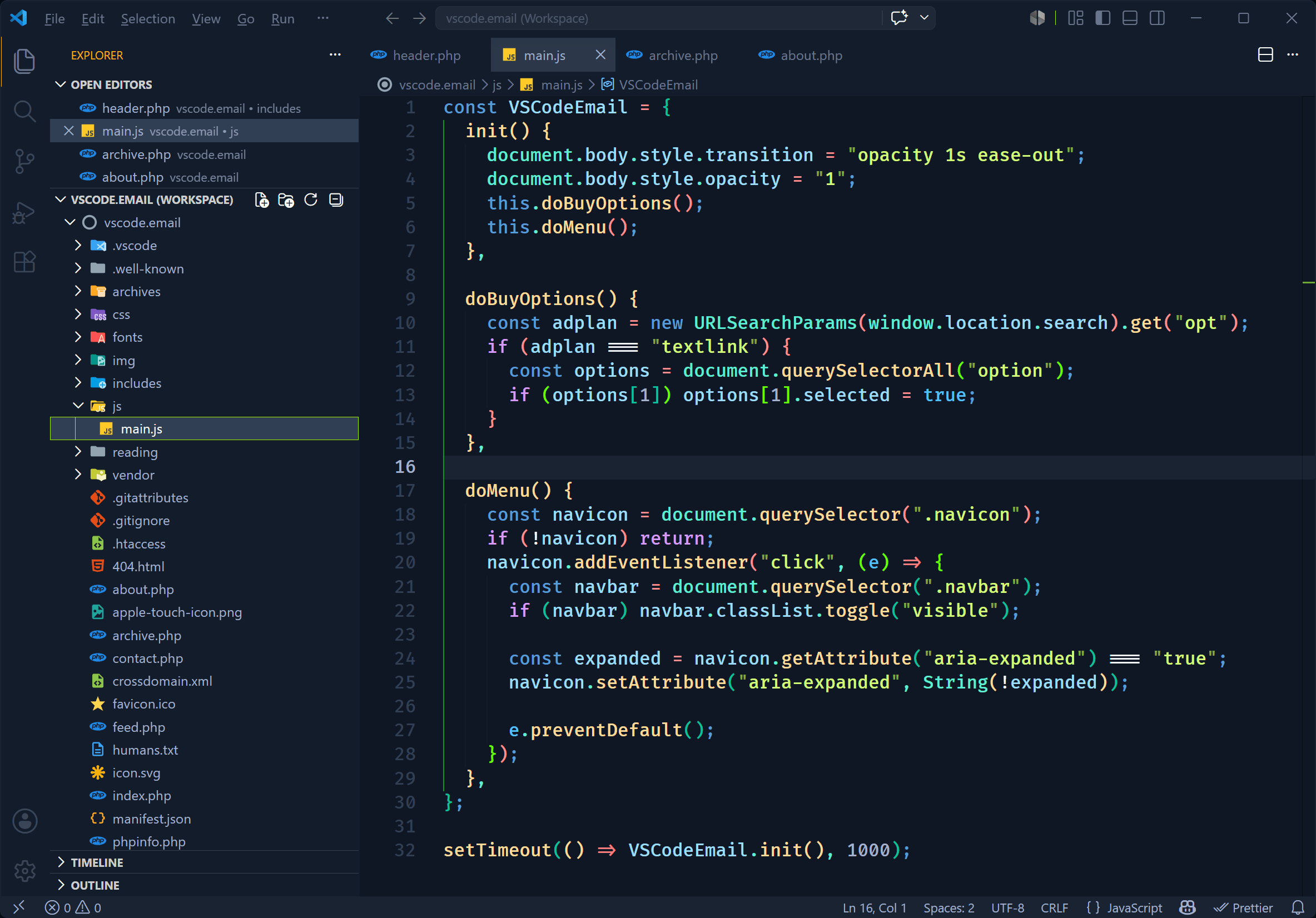This screenshot has height=918, width=1316.
Task: Close main.js in Open Editors list
Action: click(69, 131)
